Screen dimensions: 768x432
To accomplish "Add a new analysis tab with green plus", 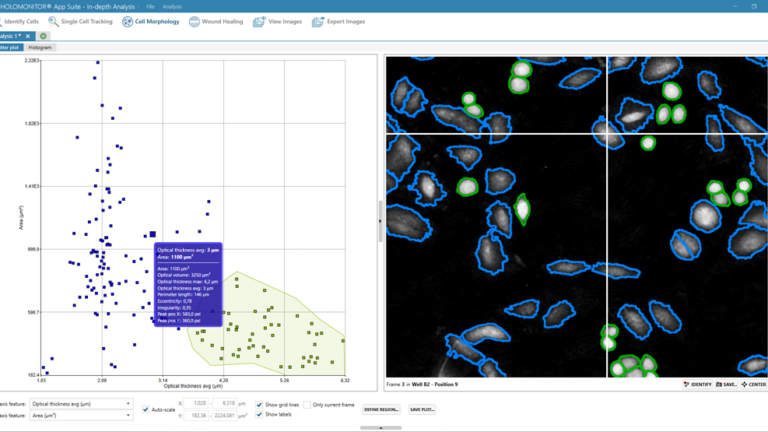I will click(x=43, y=36).
